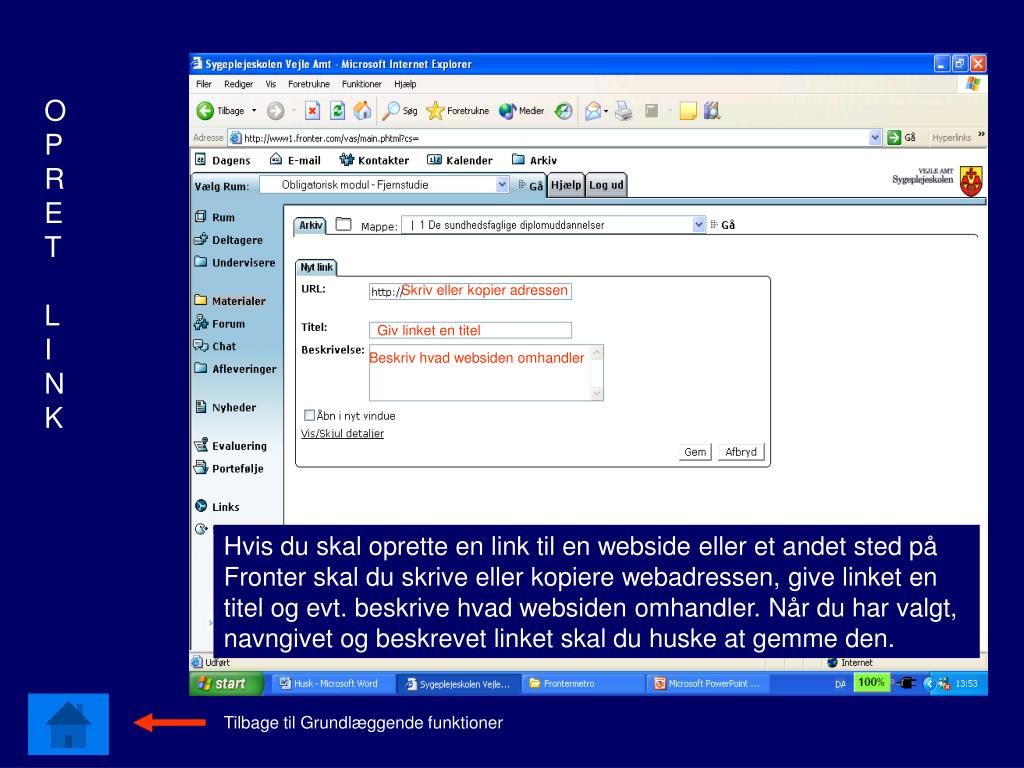The height and width of the screenshot is (768, 1024).
Task: Click the IE address bar URL field
Action: click(x=555, y=138)
